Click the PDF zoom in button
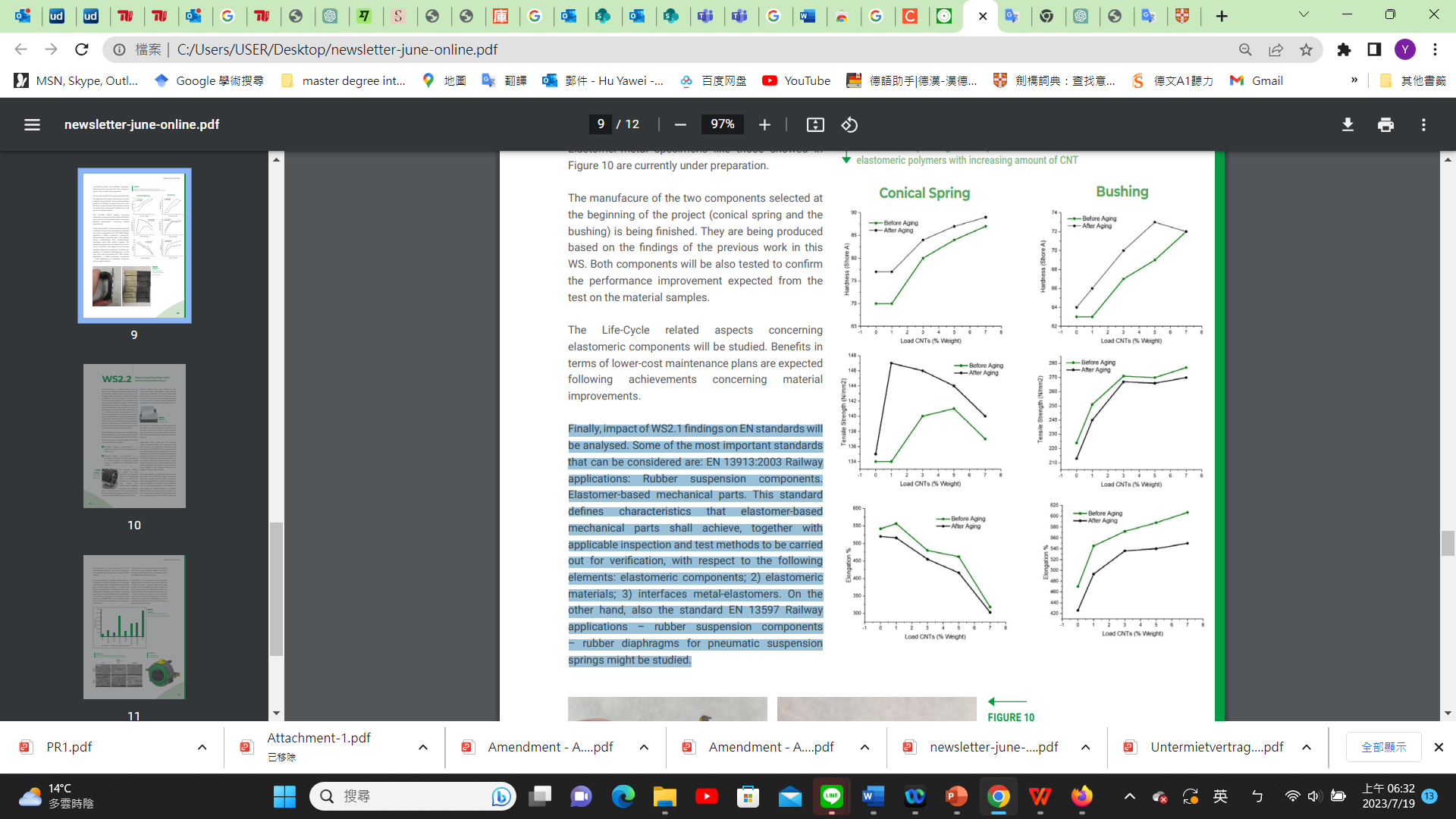Screen dimensions: 1456x819 pos(764,124)
